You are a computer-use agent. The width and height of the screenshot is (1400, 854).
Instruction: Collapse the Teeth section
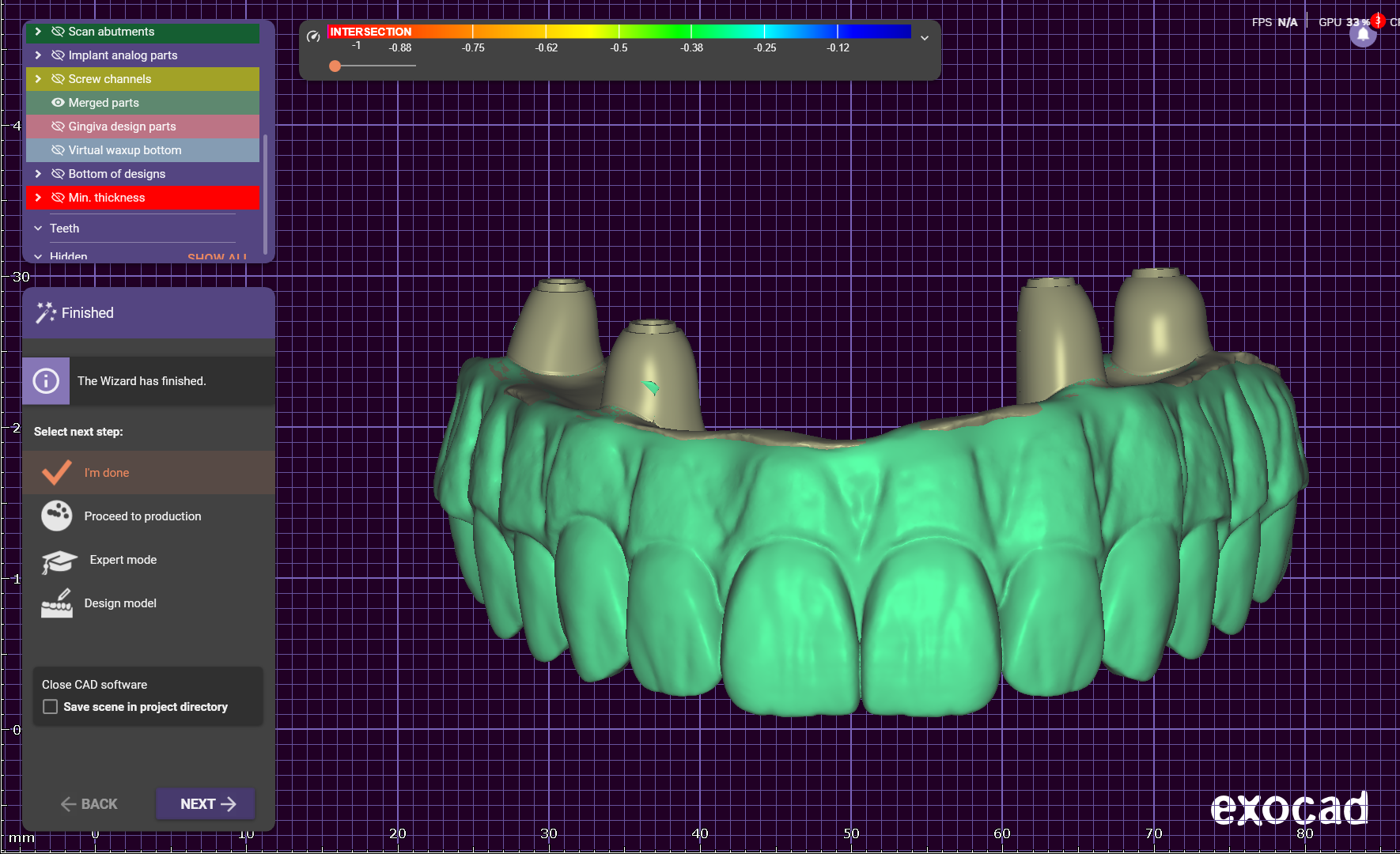coord(38,229)
